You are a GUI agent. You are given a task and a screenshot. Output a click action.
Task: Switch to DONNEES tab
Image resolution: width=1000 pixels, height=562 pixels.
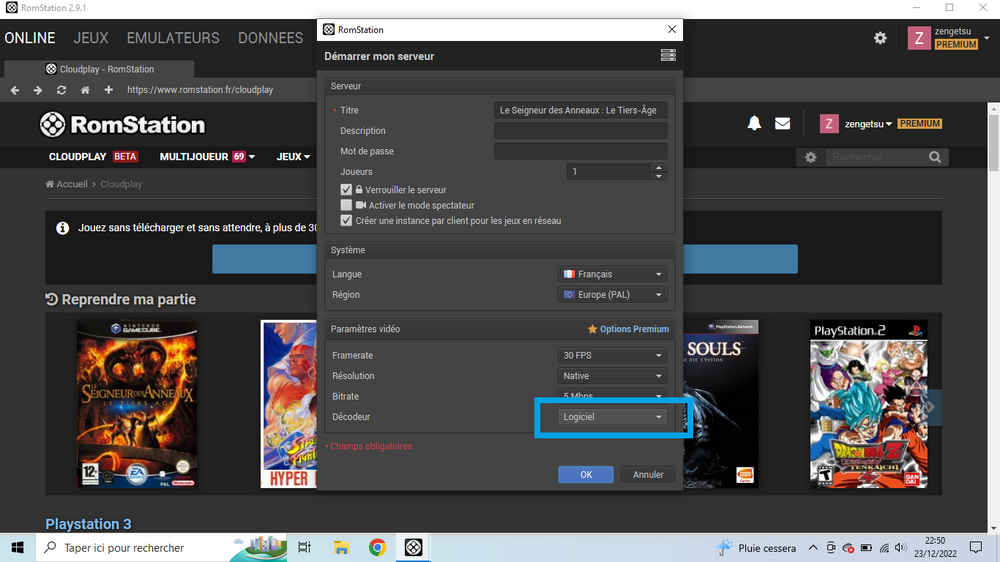[x=270, y=38]
